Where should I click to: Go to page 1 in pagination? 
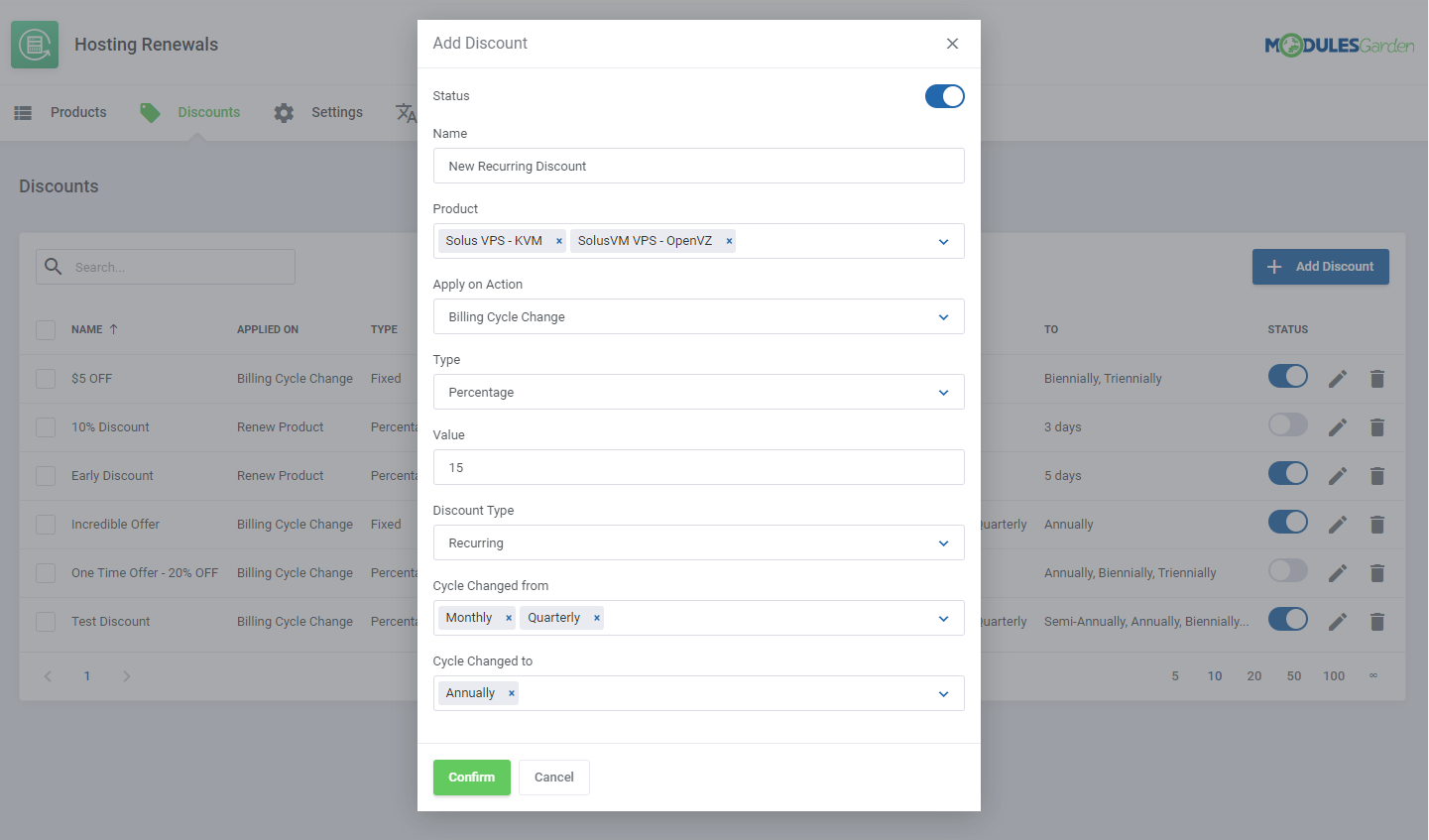(x=87, y=676)
